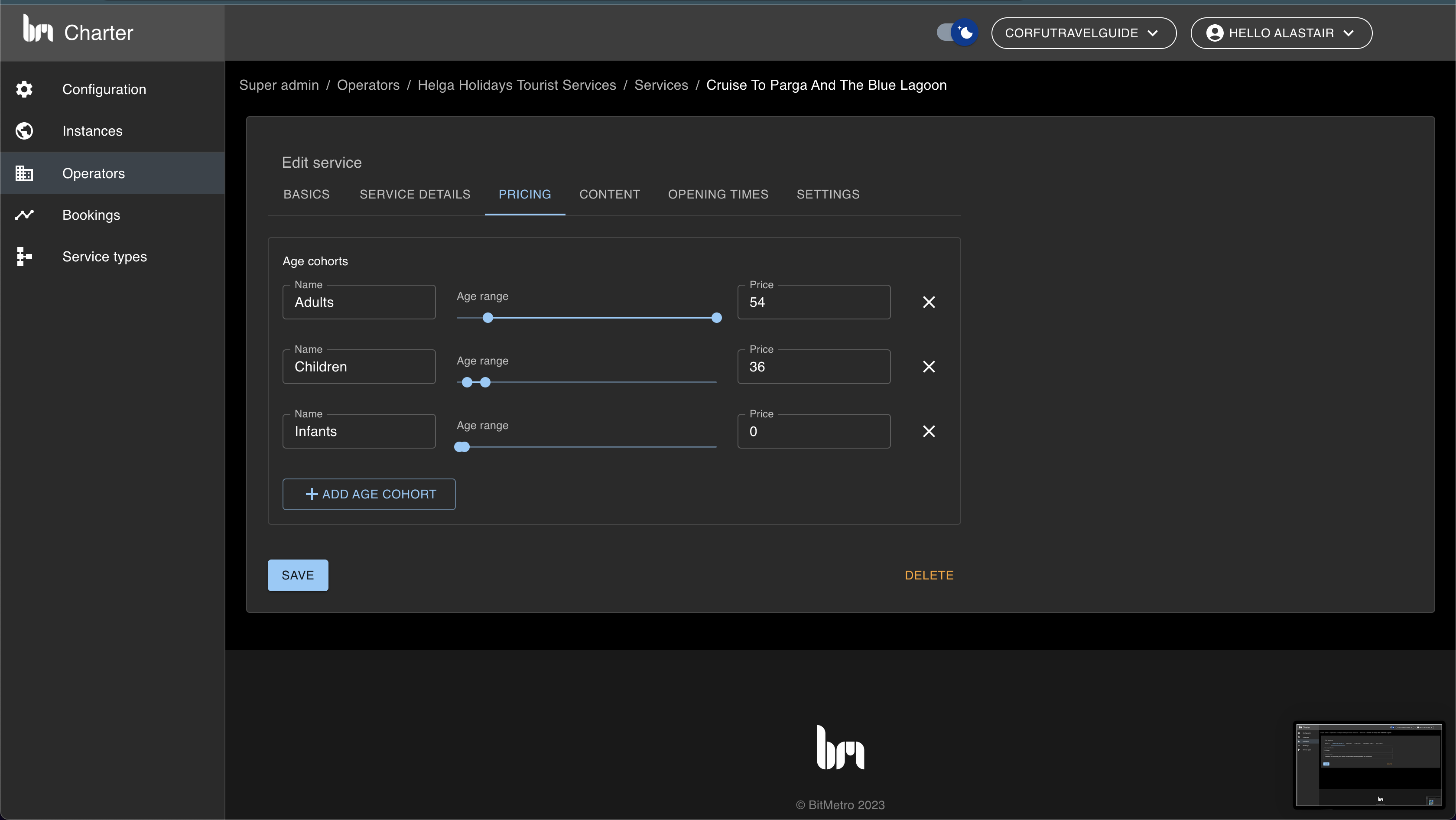Expand the CORFUTRAVELGUIDE dropdown
The image size is (1456, 820).
[x=1083, y=32]
